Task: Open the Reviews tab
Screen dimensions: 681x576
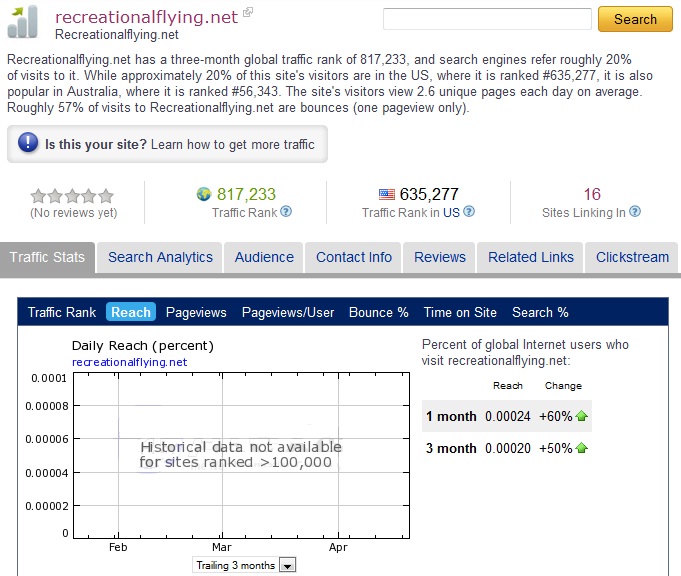Action: point(440,257)
